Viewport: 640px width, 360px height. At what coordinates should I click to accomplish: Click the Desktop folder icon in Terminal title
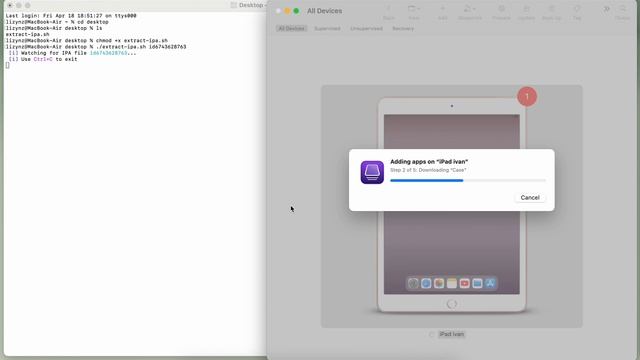(x=233, y=5)
